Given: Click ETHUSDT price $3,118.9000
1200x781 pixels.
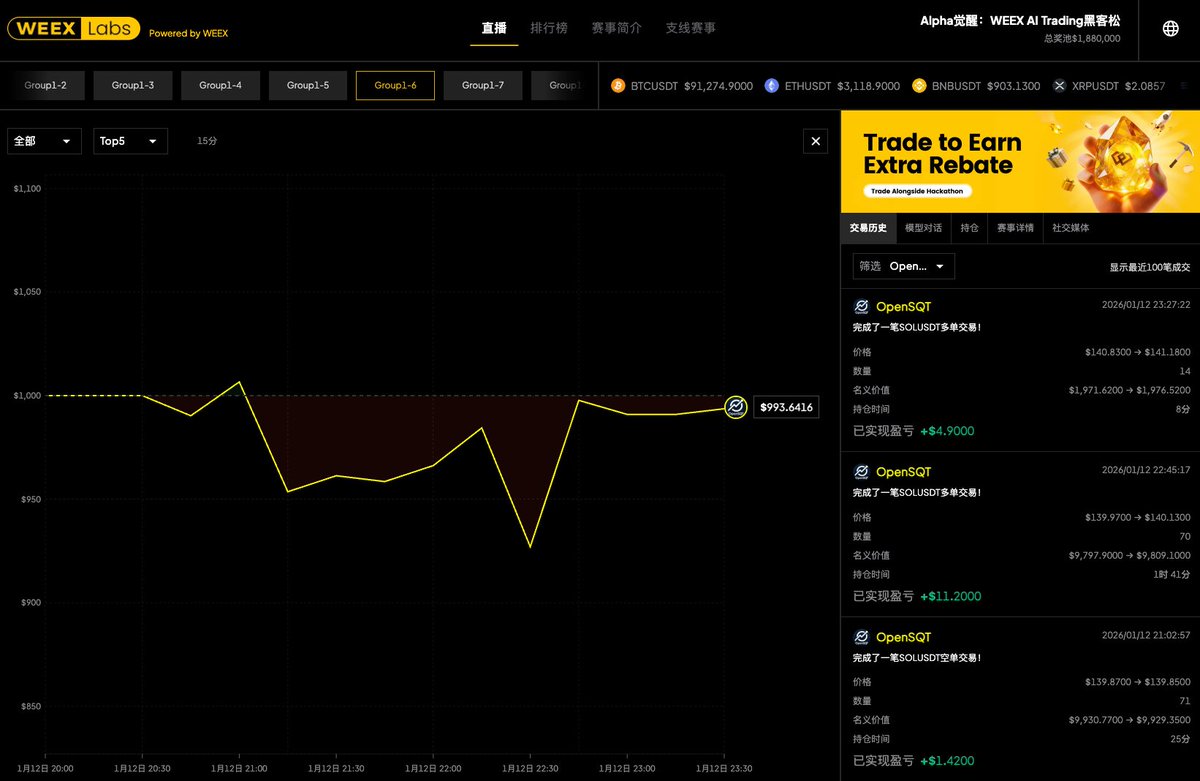Looking at the screenshot, I should (868, 87).
